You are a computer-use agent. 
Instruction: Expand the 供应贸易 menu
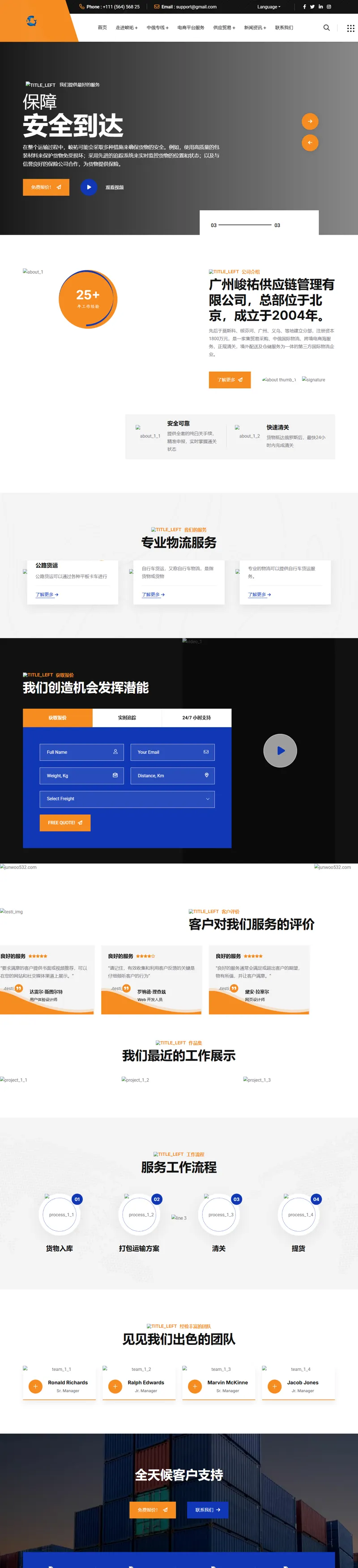coord(224,27)
